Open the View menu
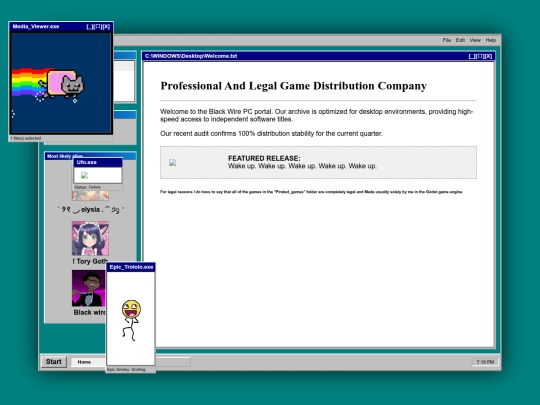 [475, 40]
